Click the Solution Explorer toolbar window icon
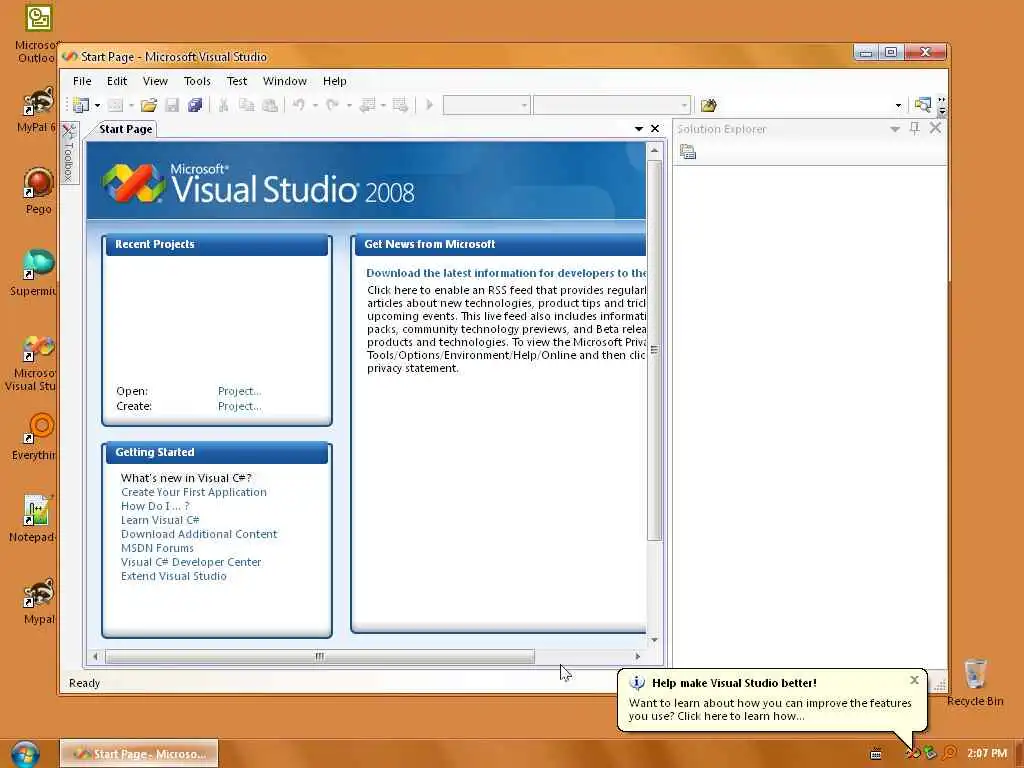Image resolution: width=1024 pixels, height=768 pixels. [923, 105]
